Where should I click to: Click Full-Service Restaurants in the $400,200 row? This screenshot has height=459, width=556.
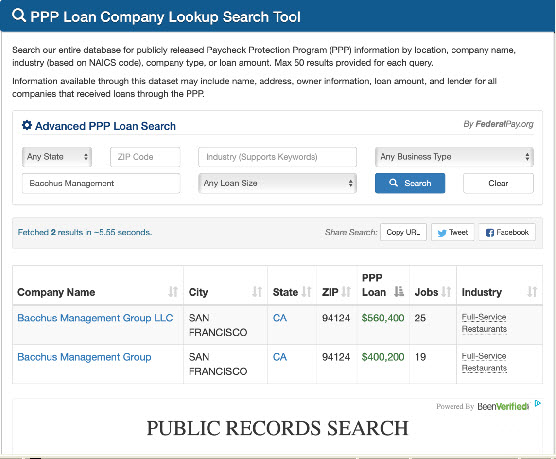pos(484,362)
